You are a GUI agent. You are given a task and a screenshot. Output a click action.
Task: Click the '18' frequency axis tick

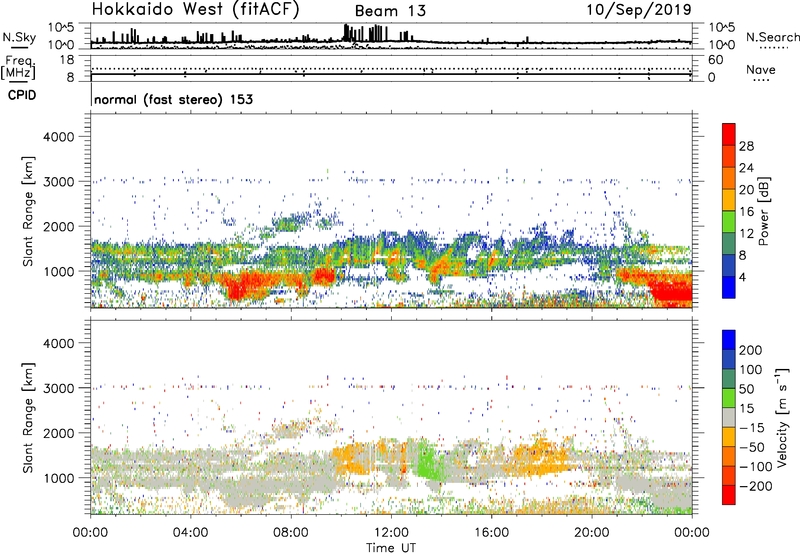[x=66, y=60]
